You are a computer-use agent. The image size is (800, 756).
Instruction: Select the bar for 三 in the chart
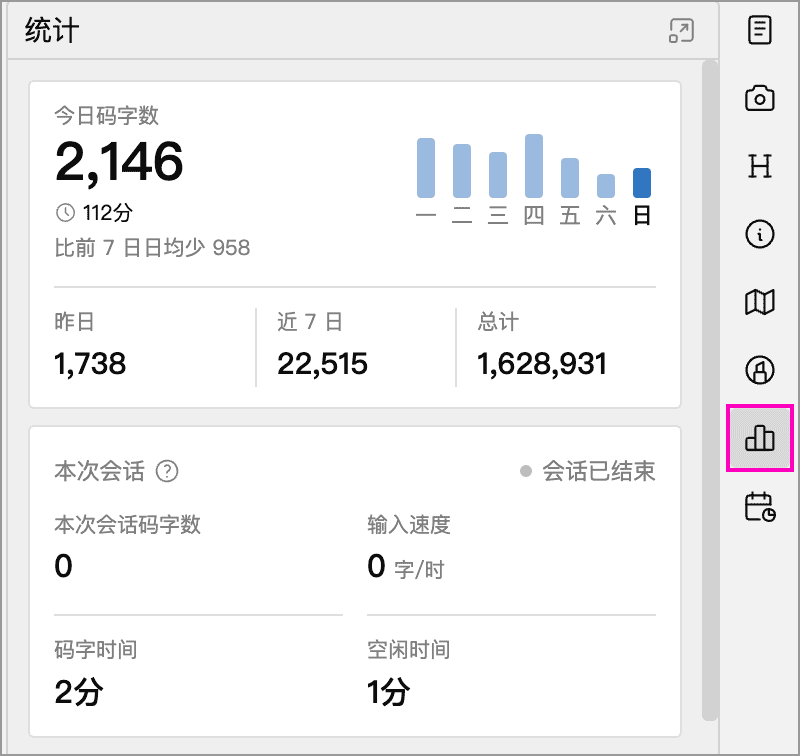(x=498, y=175)
